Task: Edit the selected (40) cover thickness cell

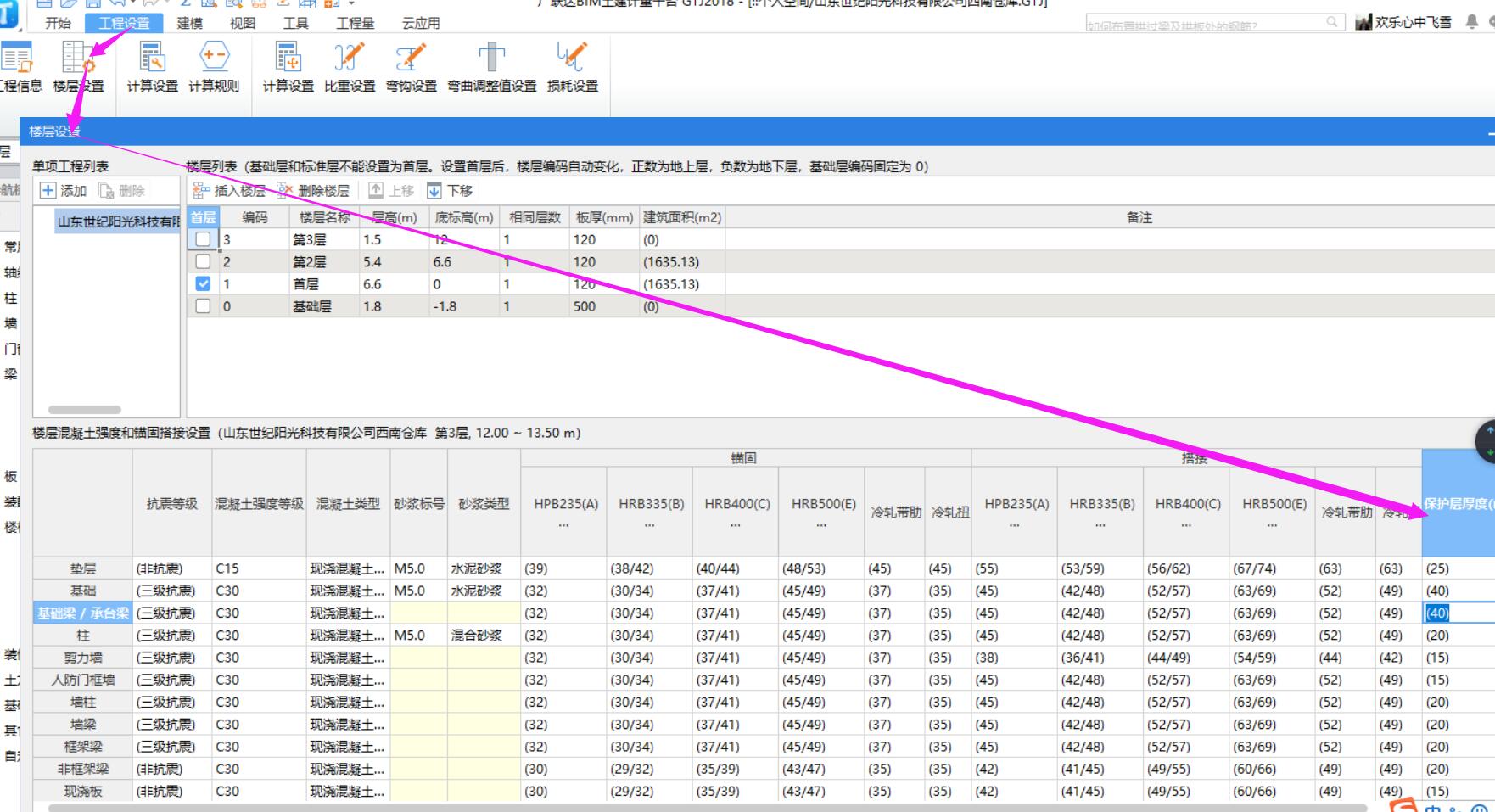Action: (1459, 613)
